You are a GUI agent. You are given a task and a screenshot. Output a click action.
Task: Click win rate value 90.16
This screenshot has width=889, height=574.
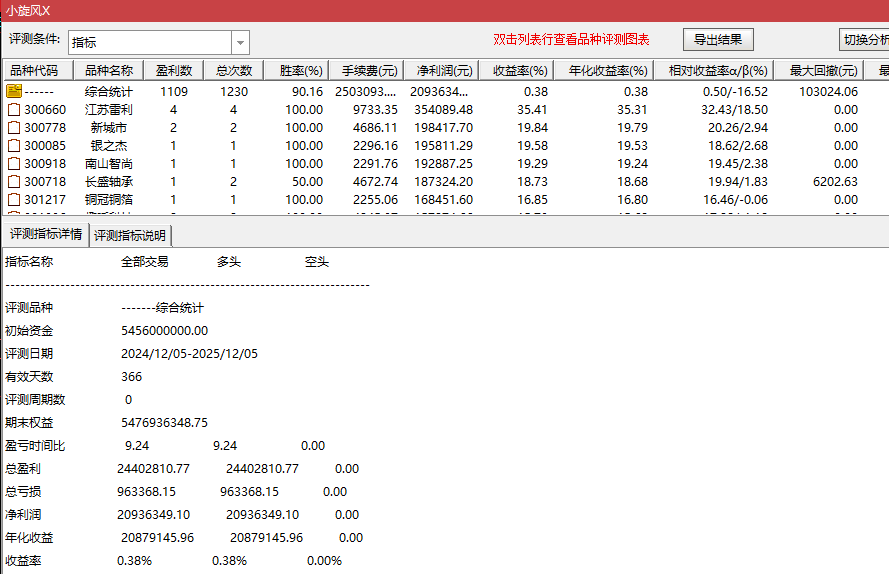307,91
